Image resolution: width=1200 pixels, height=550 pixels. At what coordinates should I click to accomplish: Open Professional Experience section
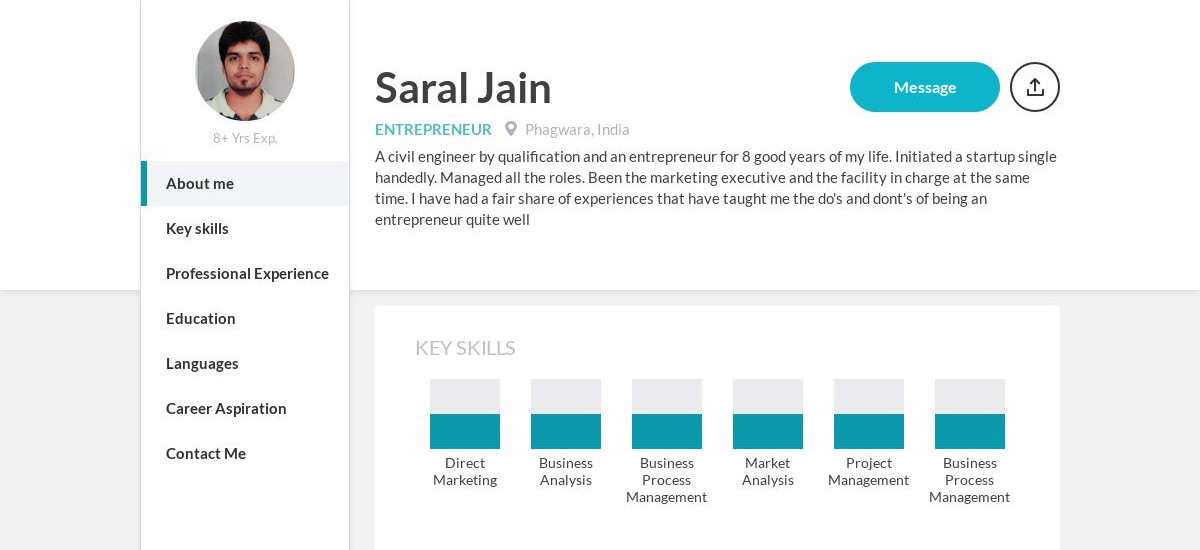(245, 273)
